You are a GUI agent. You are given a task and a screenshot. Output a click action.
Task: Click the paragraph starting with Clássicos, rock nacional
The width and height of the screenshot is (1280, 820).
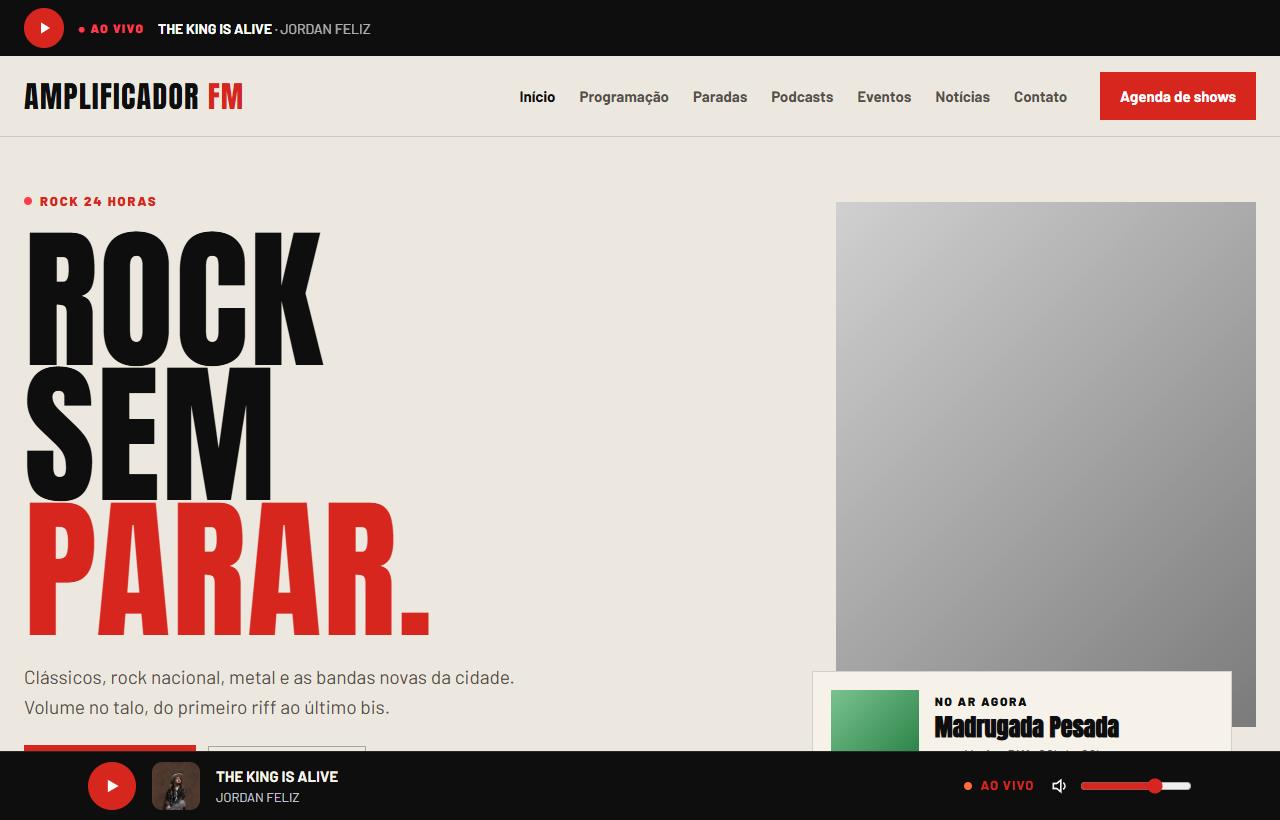click(x=269, y=692)
